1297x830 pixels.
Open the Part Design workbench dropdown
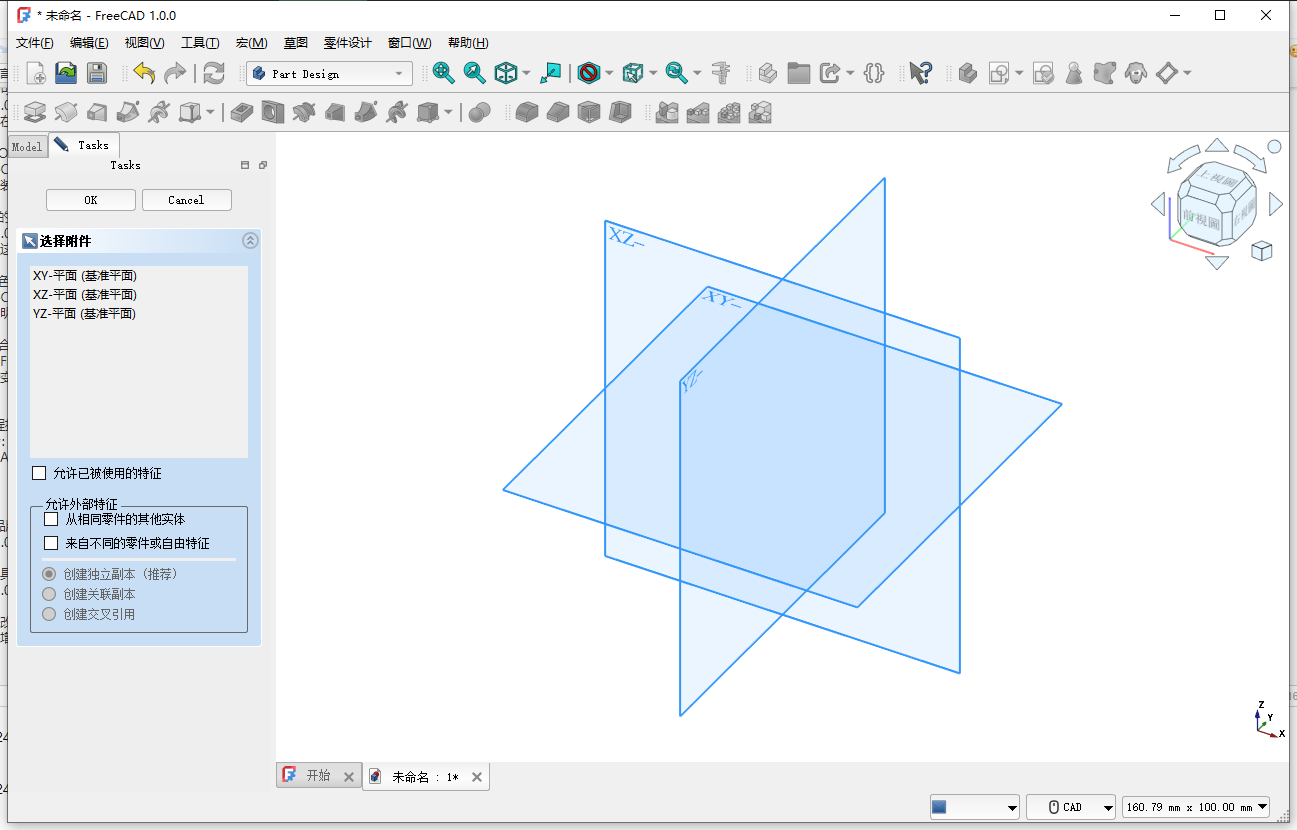tap(330, 74)
